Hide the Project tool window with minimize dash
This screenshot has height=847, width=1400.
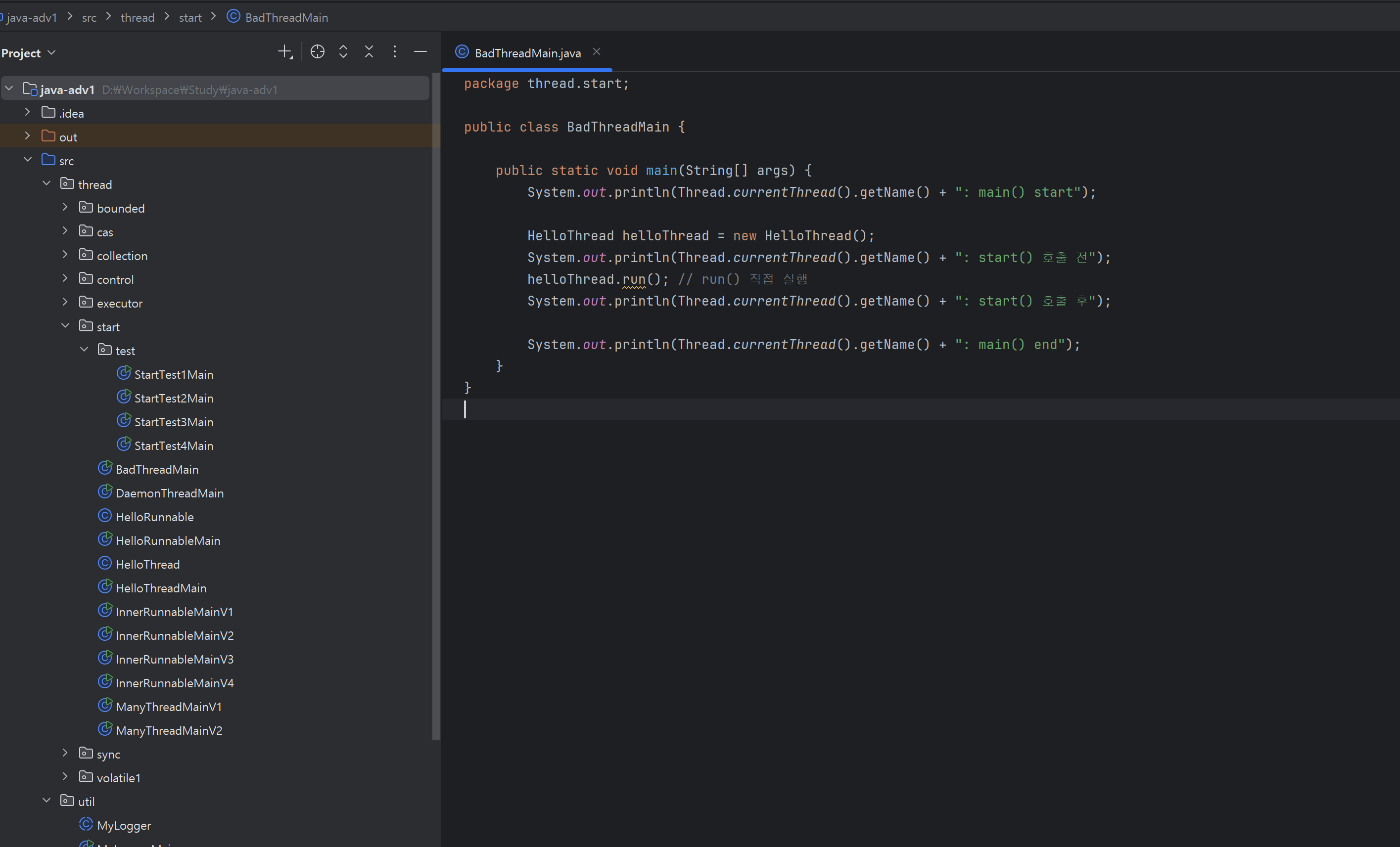point(420,52)
